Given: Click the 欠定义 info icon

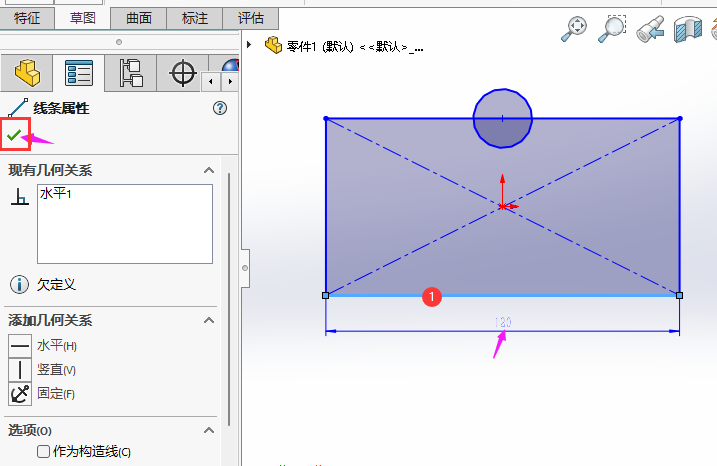Looking at the screenshot, I should [19, 284].
